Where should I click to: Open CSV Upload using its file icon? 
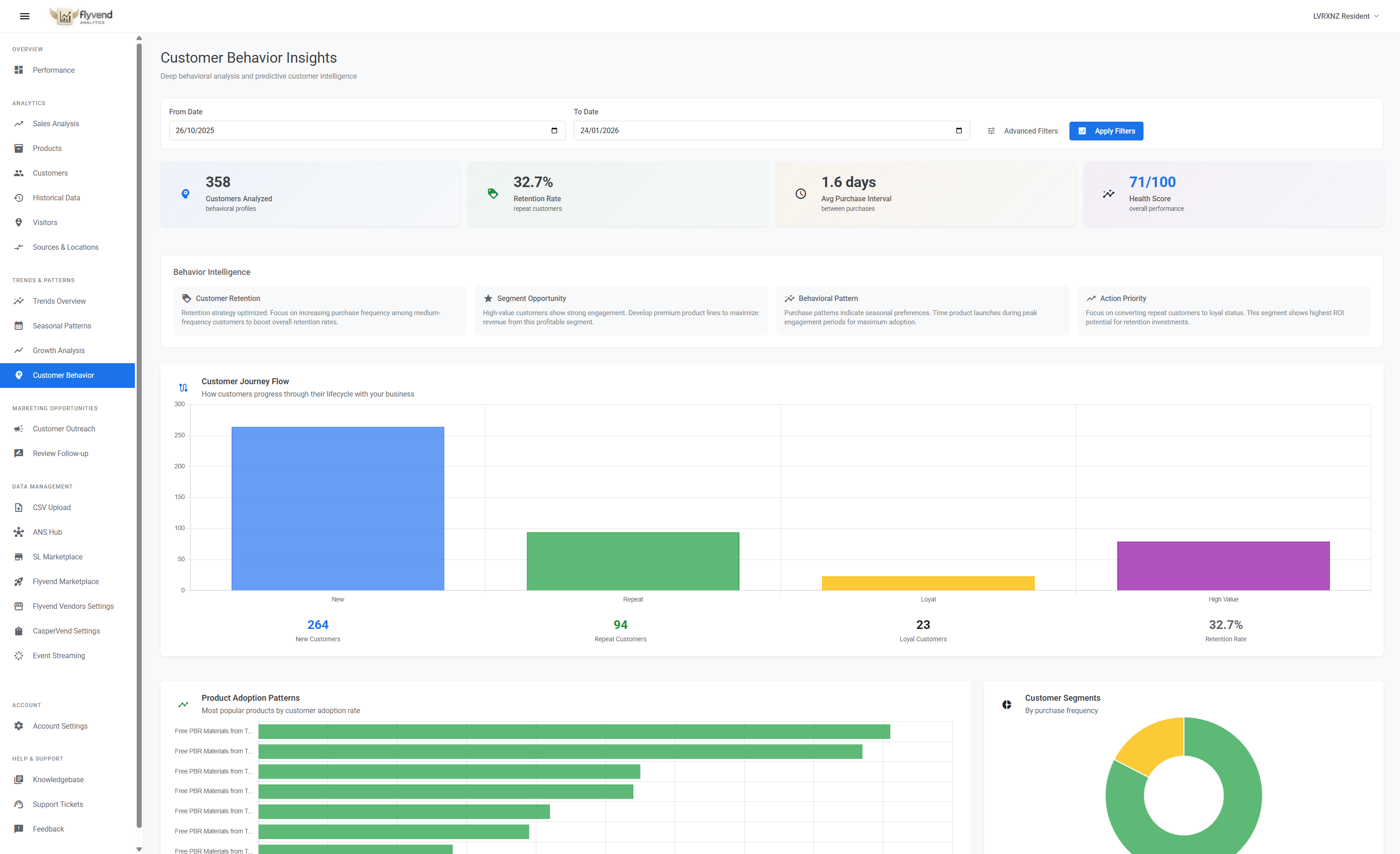(x=19, y=507)
